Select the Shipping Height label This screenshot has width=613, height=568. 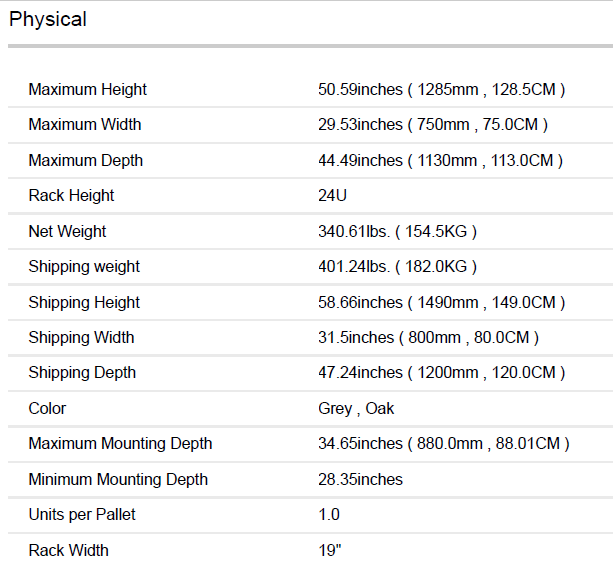click(x=84, y=303)
